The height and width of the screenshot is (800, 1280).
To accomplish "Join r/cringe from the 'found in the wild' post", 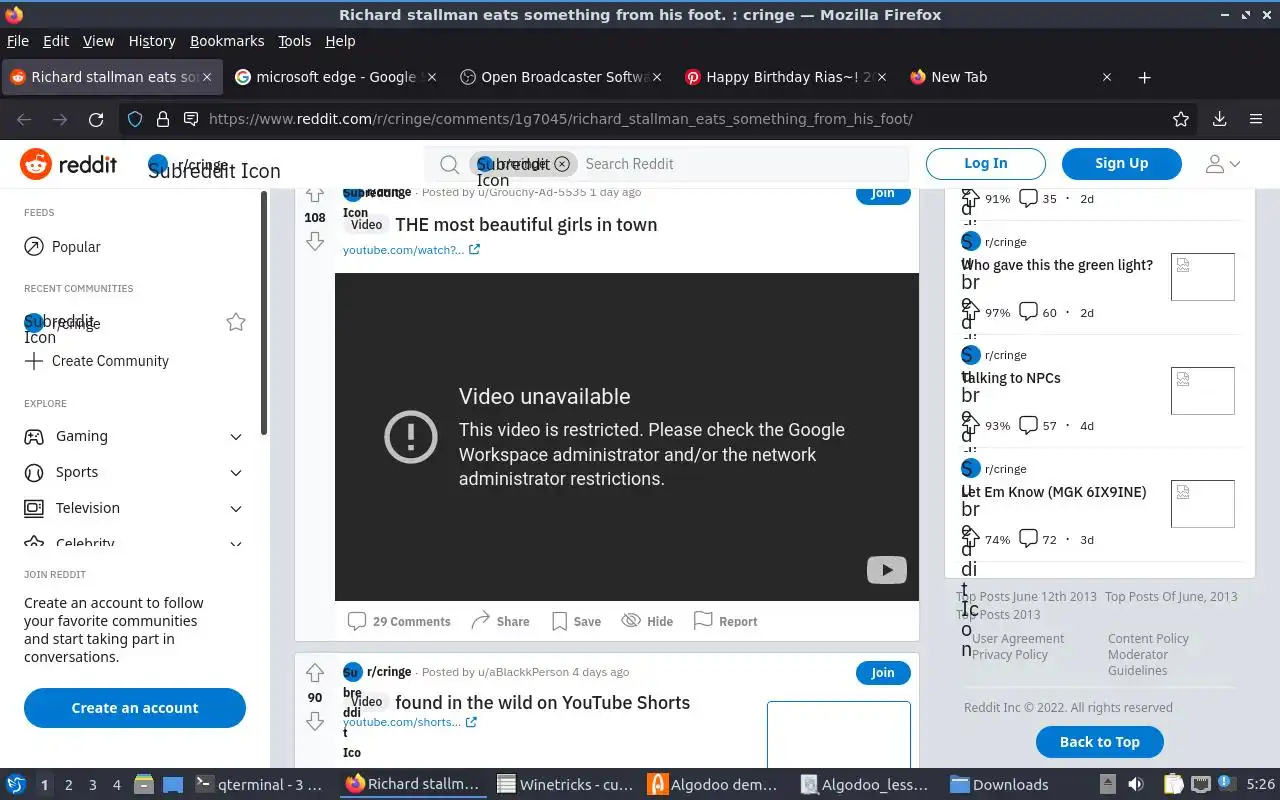I will pyautogui.click(x=883, y=673).
